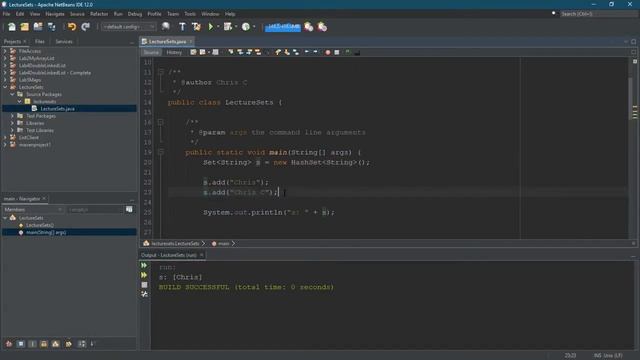Click the Output settings wrench icon
This screenshot has width=640, height=360.
(144, 294)
